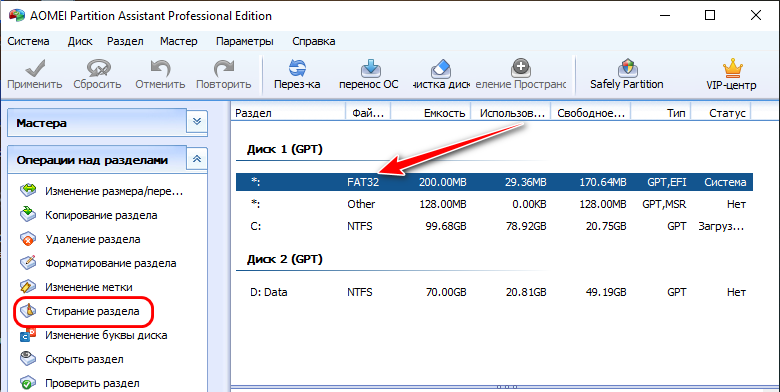Expand the Мастера panel chevron

pyautogui.click(x=197, y=122)
